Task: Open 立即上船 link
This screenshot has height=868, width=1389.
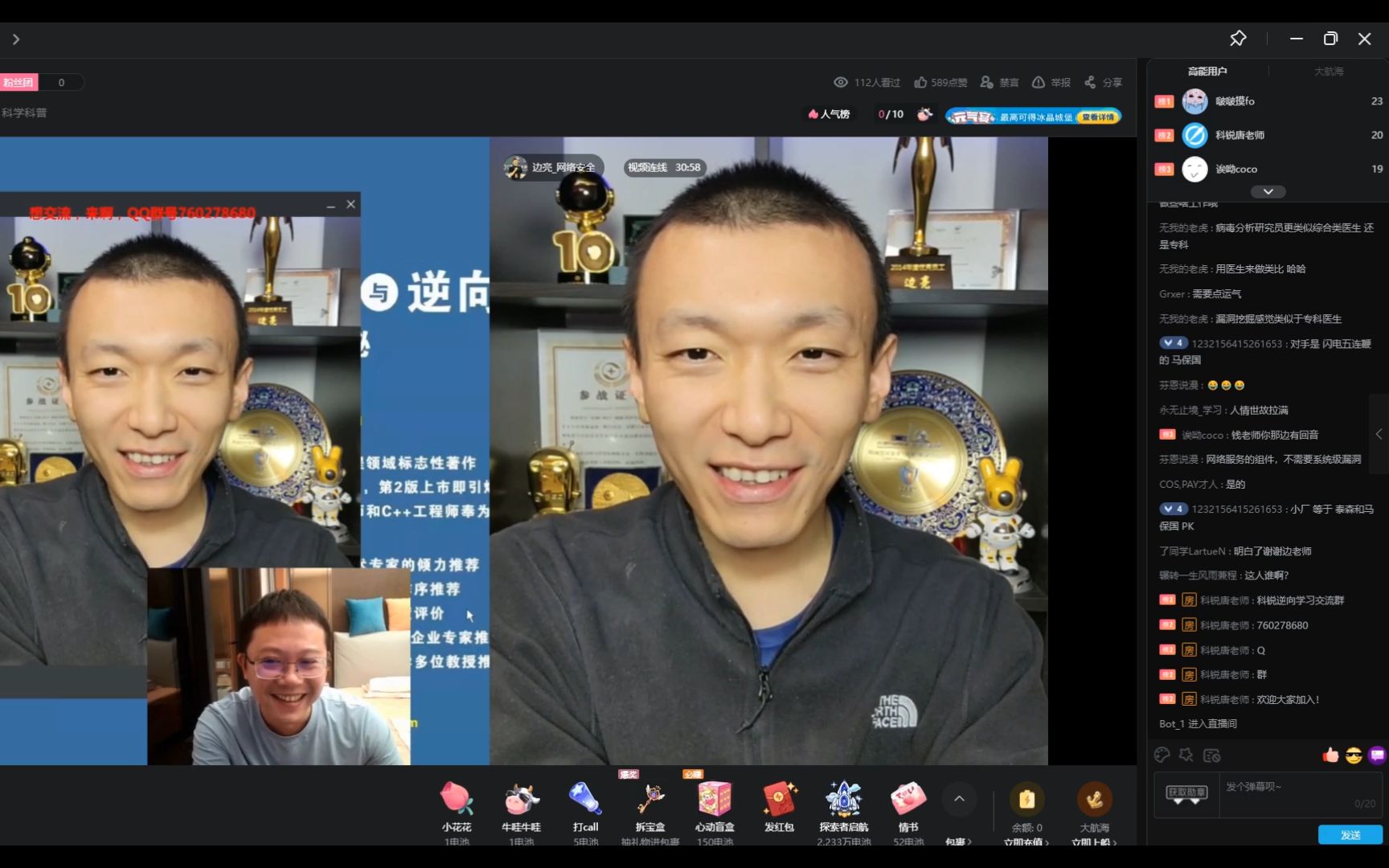Action: [1094, 841]
